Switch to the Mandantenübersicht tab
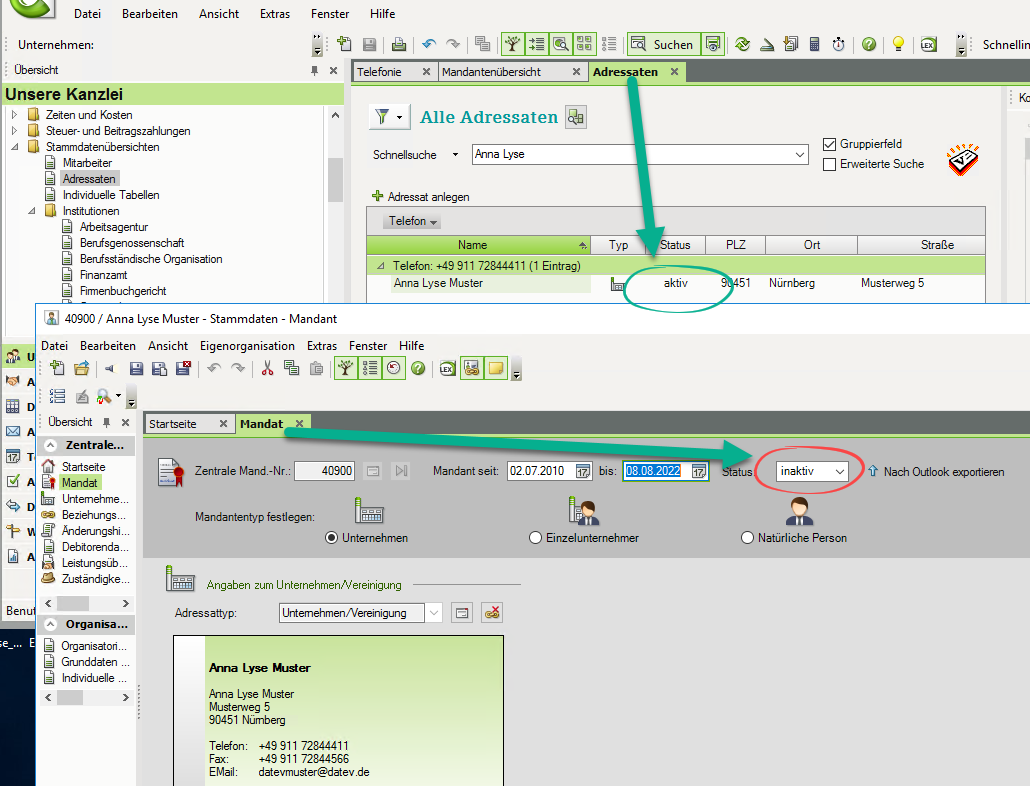1030x786 pixels. (x=504, y=72)
